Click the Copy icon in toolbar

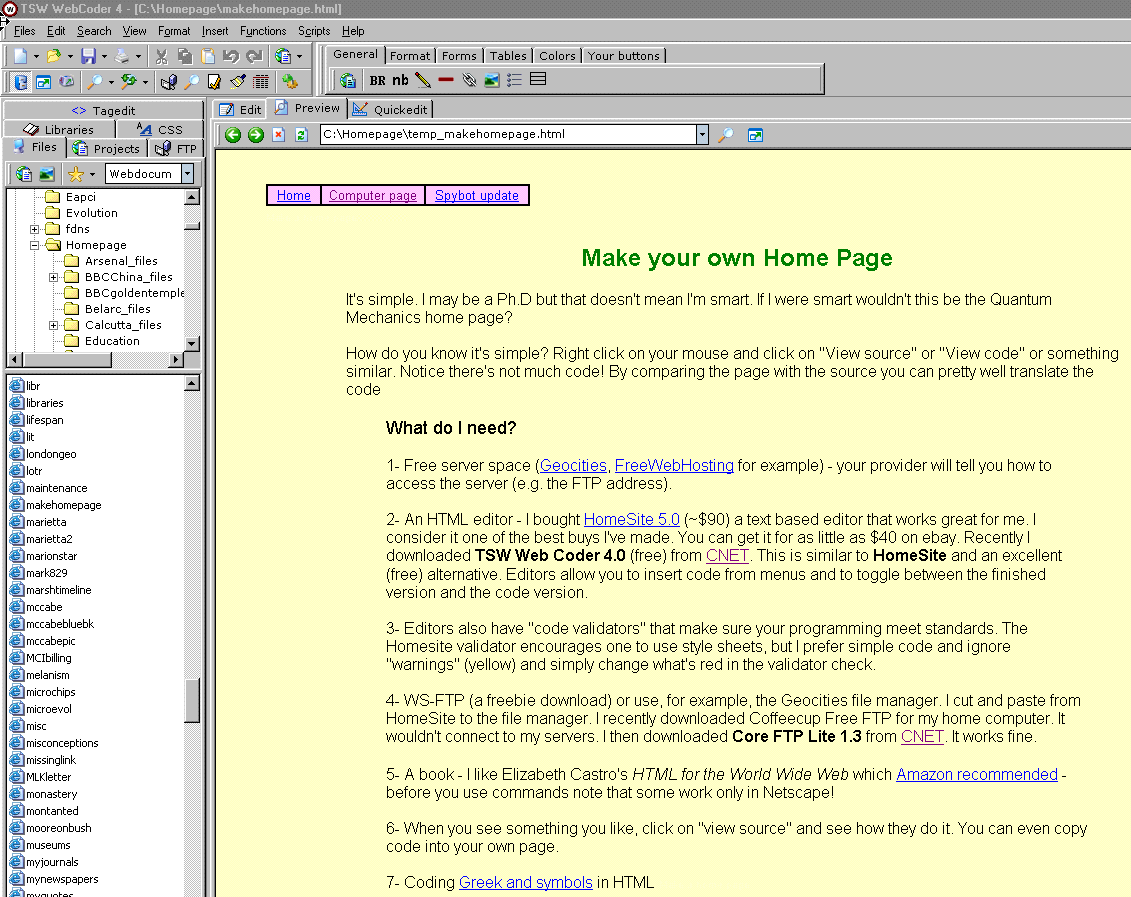tap(185, 56)
